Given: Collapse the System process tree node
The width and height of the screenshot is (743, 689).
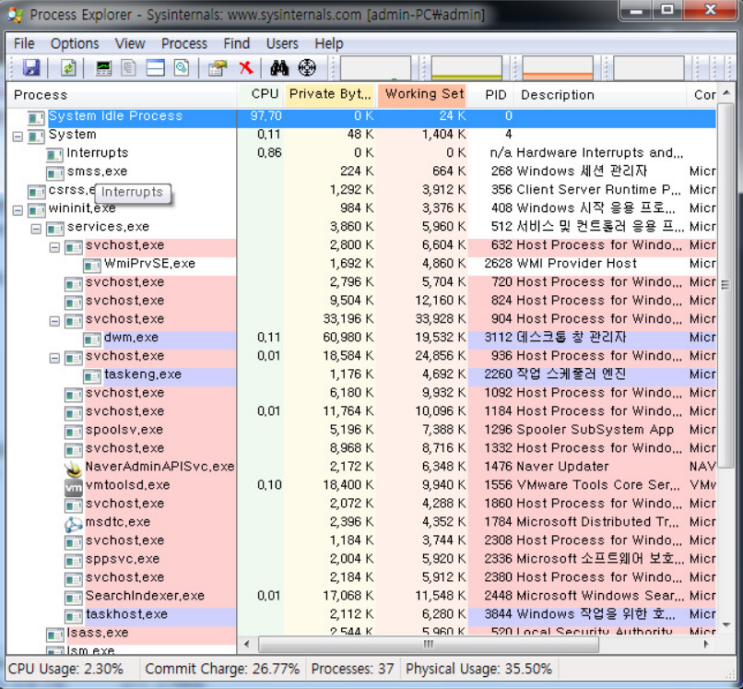Looking at the screenshot, I should pyautogui.click(x=18, y=137).
